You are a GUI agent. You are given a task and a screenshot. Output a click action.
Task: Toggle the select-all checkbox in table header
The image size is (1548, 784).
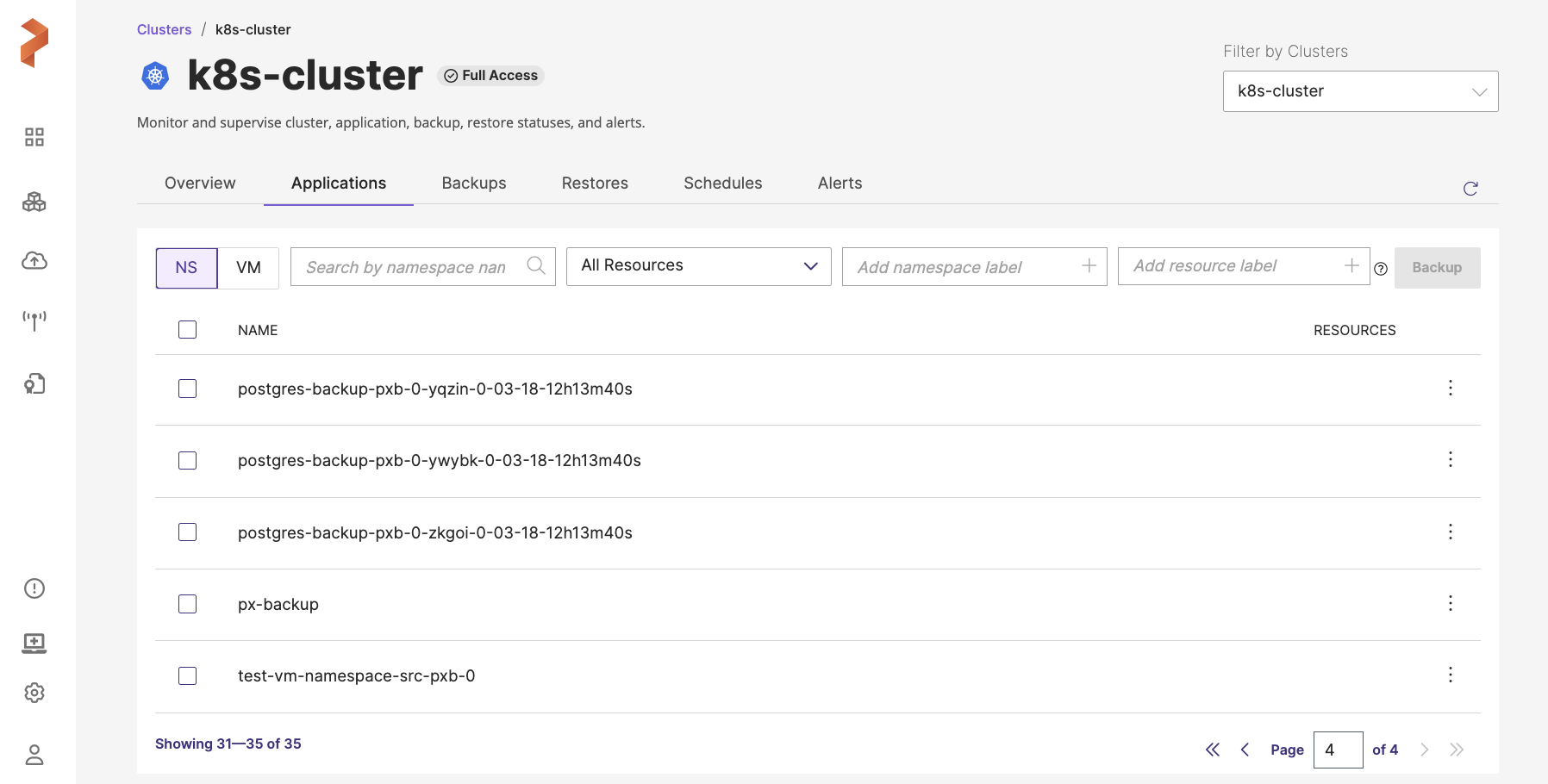(x=187, y=330)
